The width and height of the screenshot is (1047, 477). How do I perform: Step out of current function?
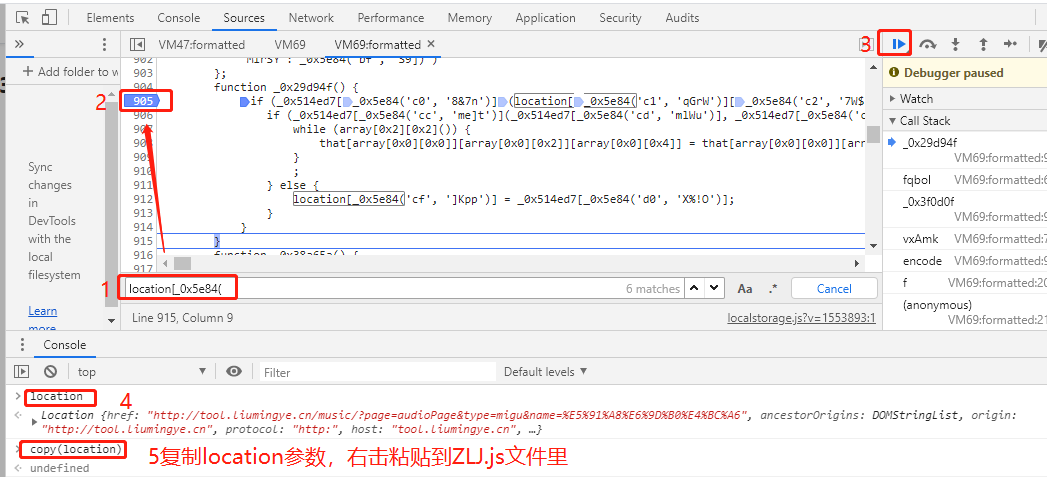point(983,45)
